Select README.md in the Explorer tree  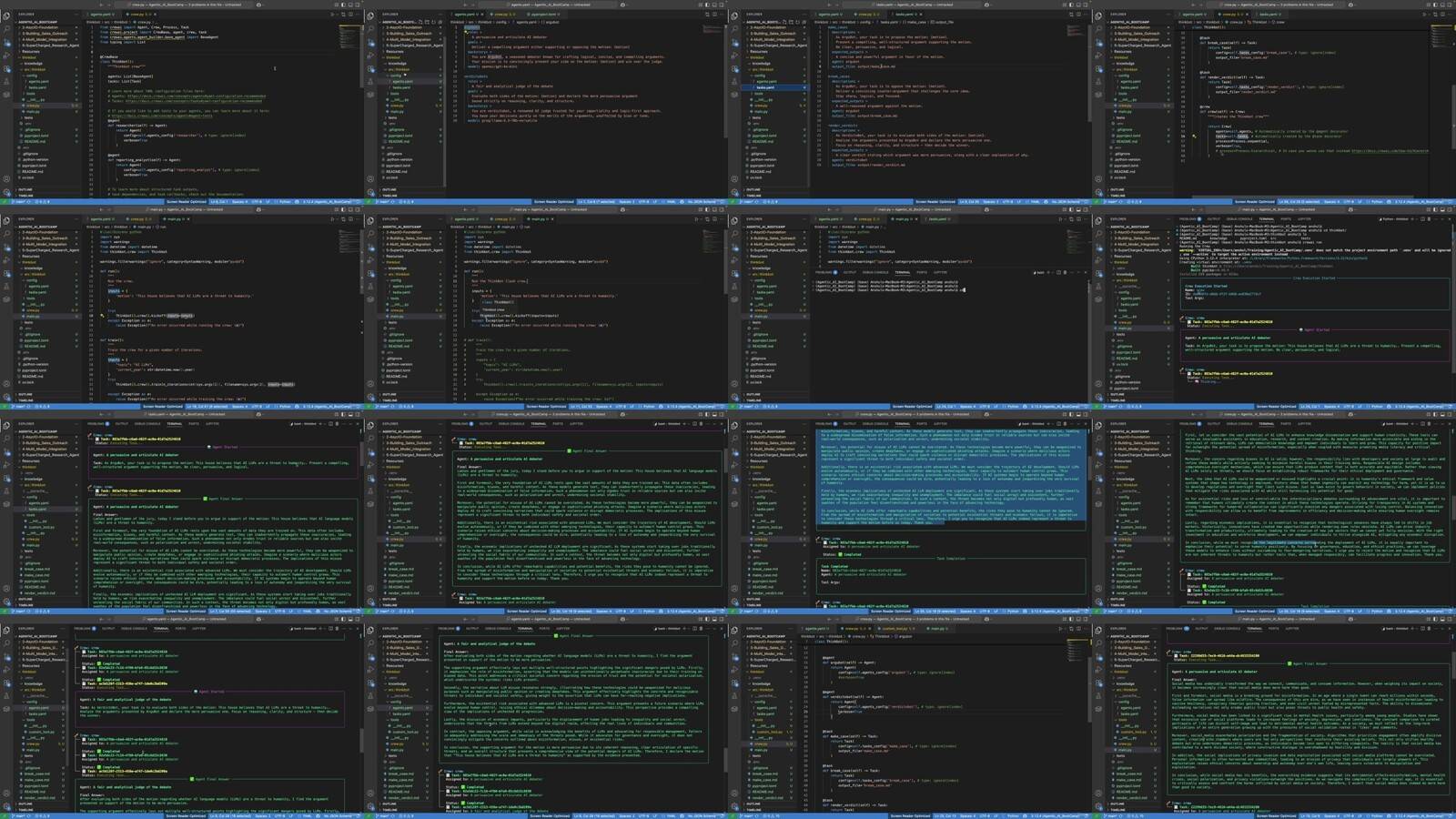tap(35, 142)
